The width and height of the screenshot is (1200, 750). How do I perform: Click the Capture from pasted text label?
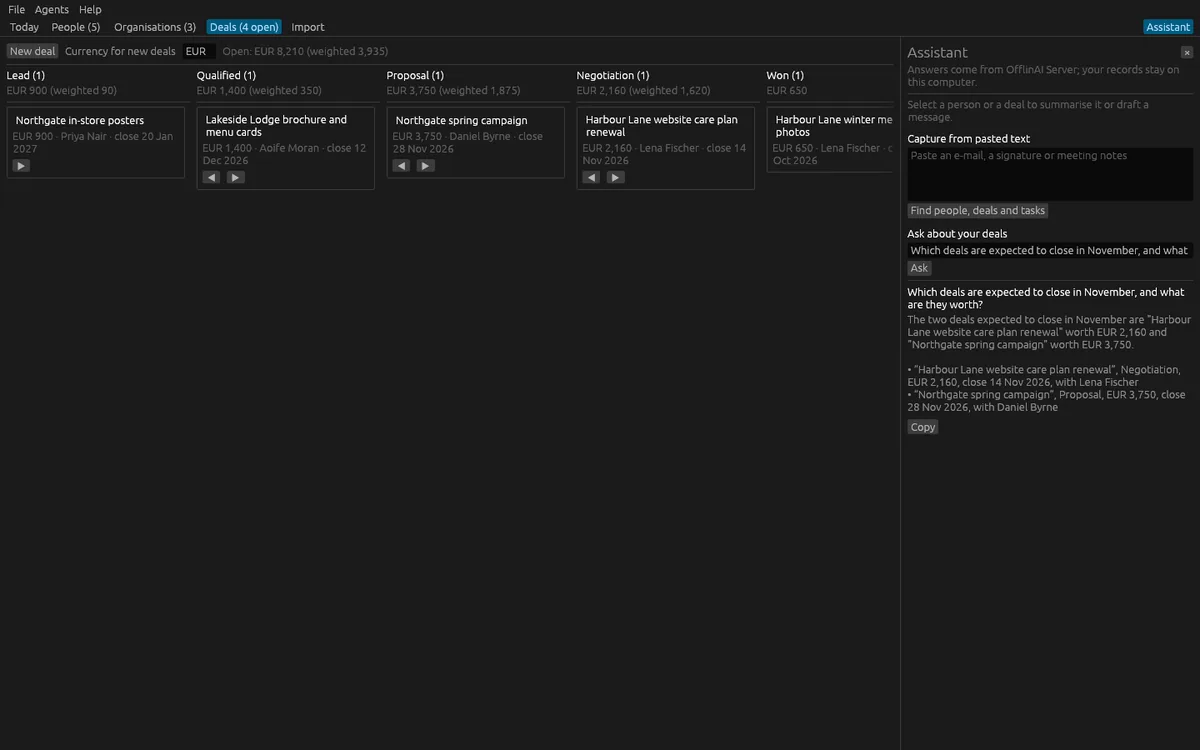(x=969, y=139)
